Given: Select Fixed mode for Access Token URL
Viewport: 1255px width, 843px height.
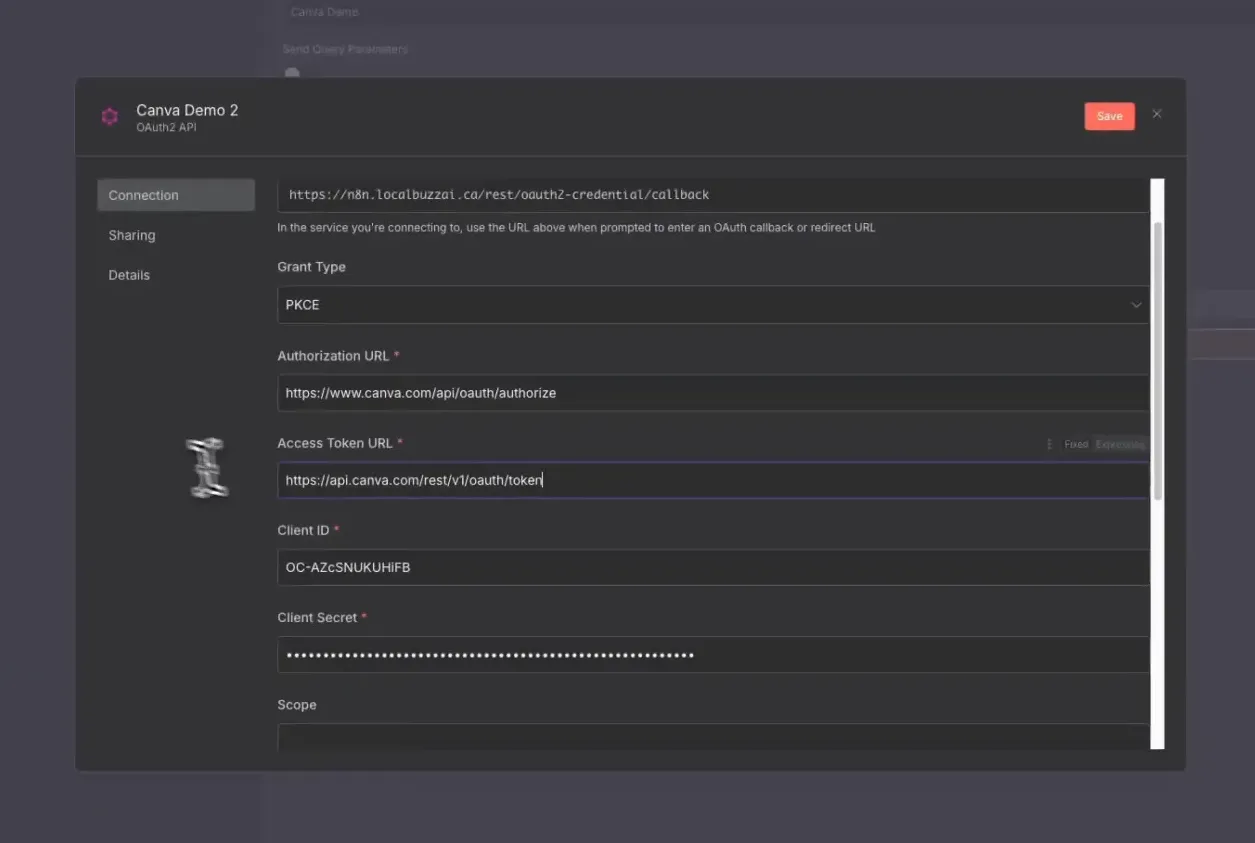Looking at the screenshot, I should coord(1076,444).
